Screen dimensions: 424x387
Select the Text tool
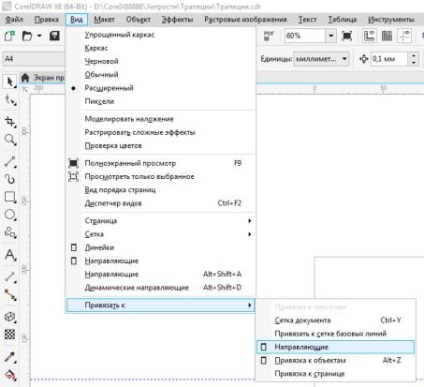pyautogui.click(x=10, y=255)
